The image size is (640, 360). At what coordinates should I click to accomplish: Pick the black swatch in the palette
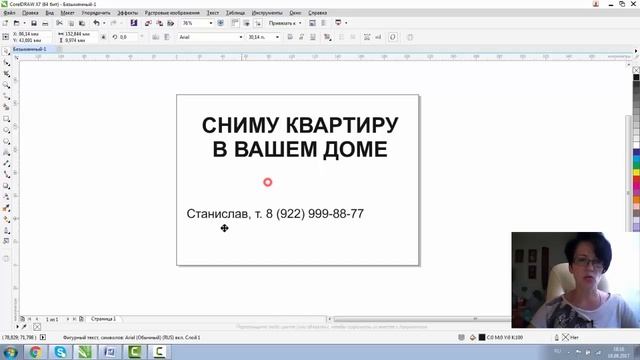636,77
